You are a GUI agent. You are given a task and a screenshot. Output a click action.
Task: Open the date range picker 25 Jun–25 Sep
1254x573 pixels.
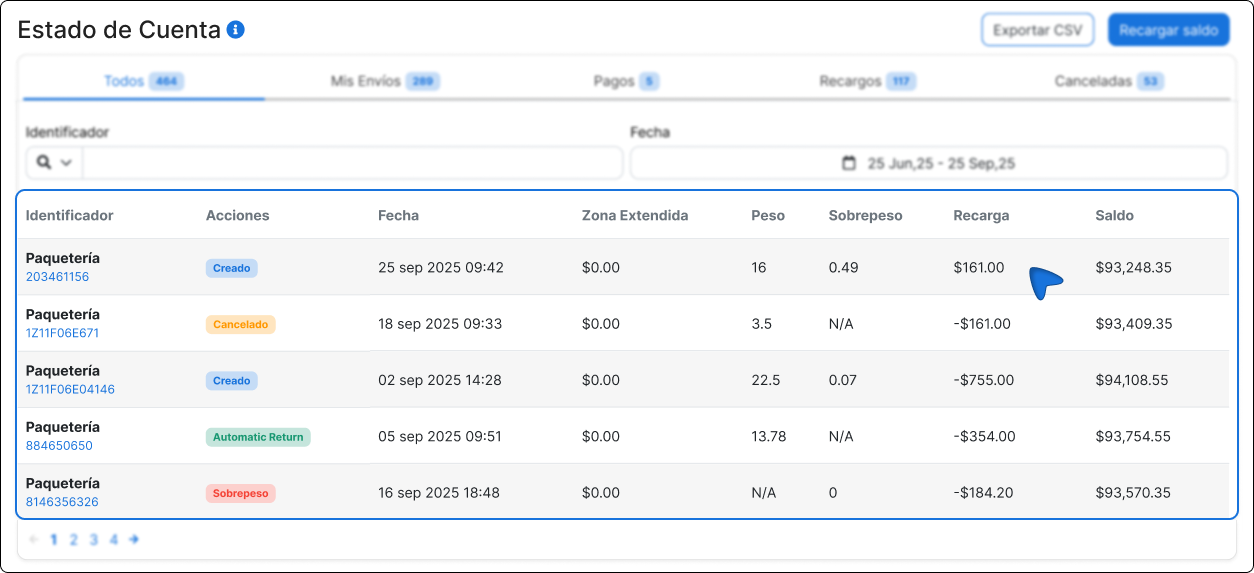(x=940, y=163)
